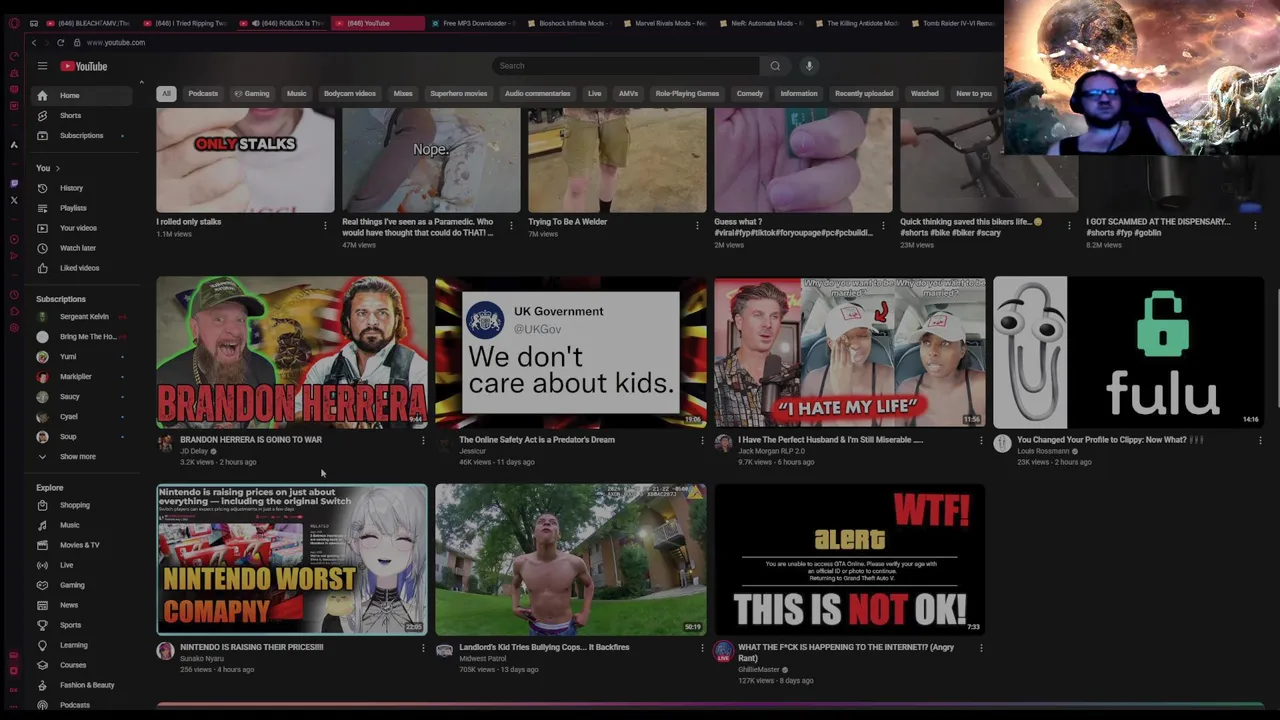Open the YouTube hamburger guide menu
Image resolution: width=1280 pixels, height=720 pixels.
point(42,66)
